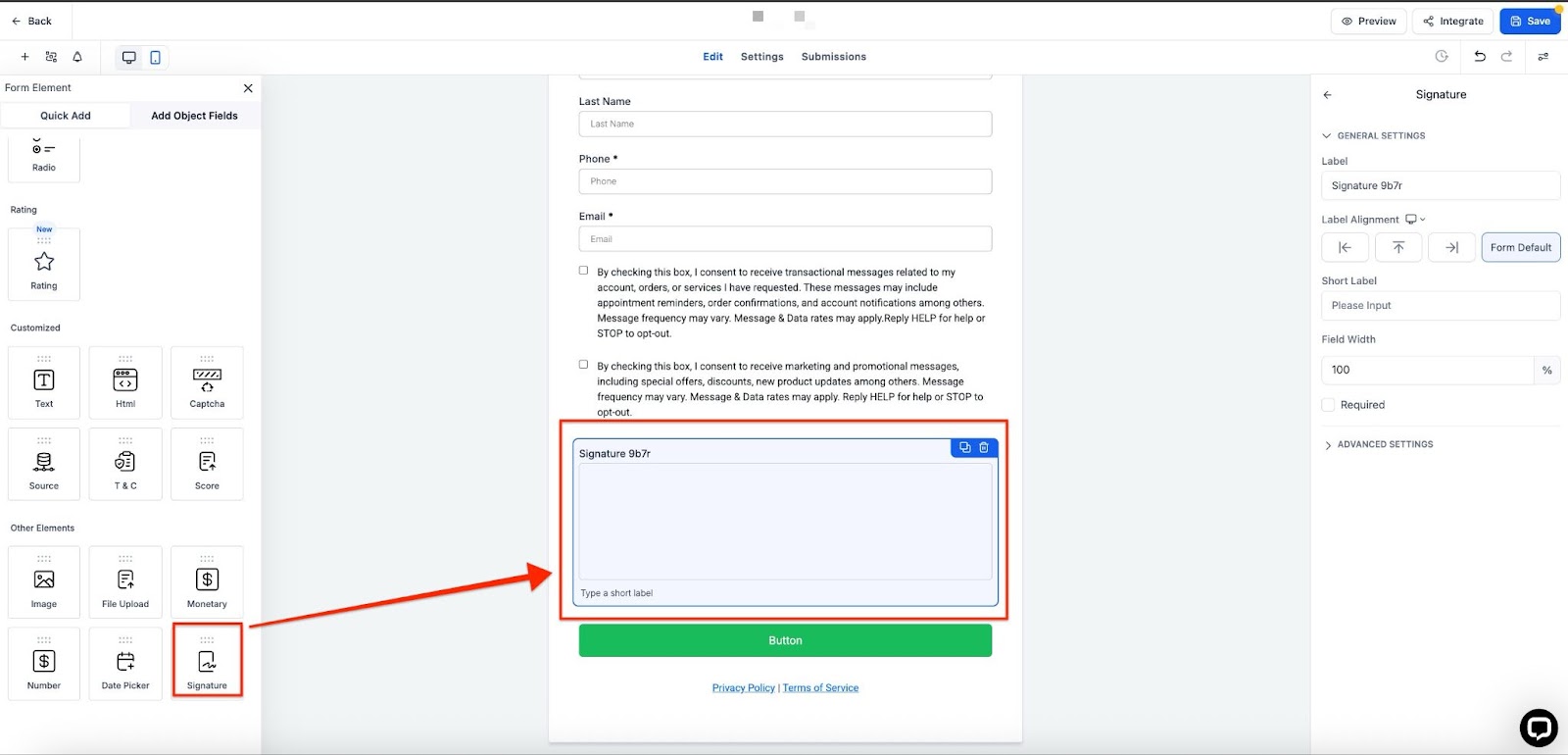Screen dimensions: 1568x755
Task: Add a File Upload element
Action: pyautogui.click(x=125, y=582)
